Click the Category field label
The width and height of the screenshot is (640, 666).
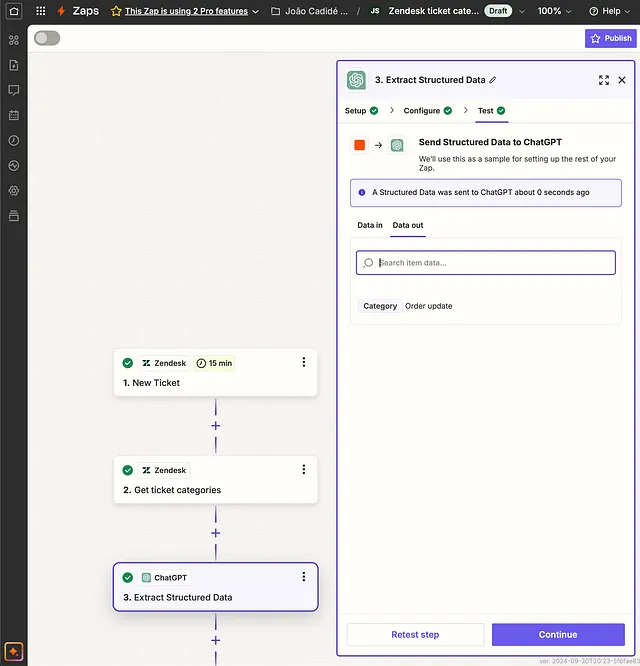(x=380, y=306)
